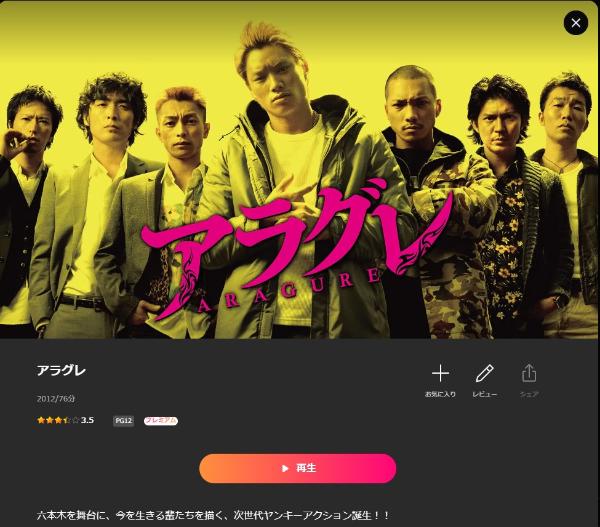Click the アラグレ title heading
Viewport: 600px width, 527px height.
[61, 370]
